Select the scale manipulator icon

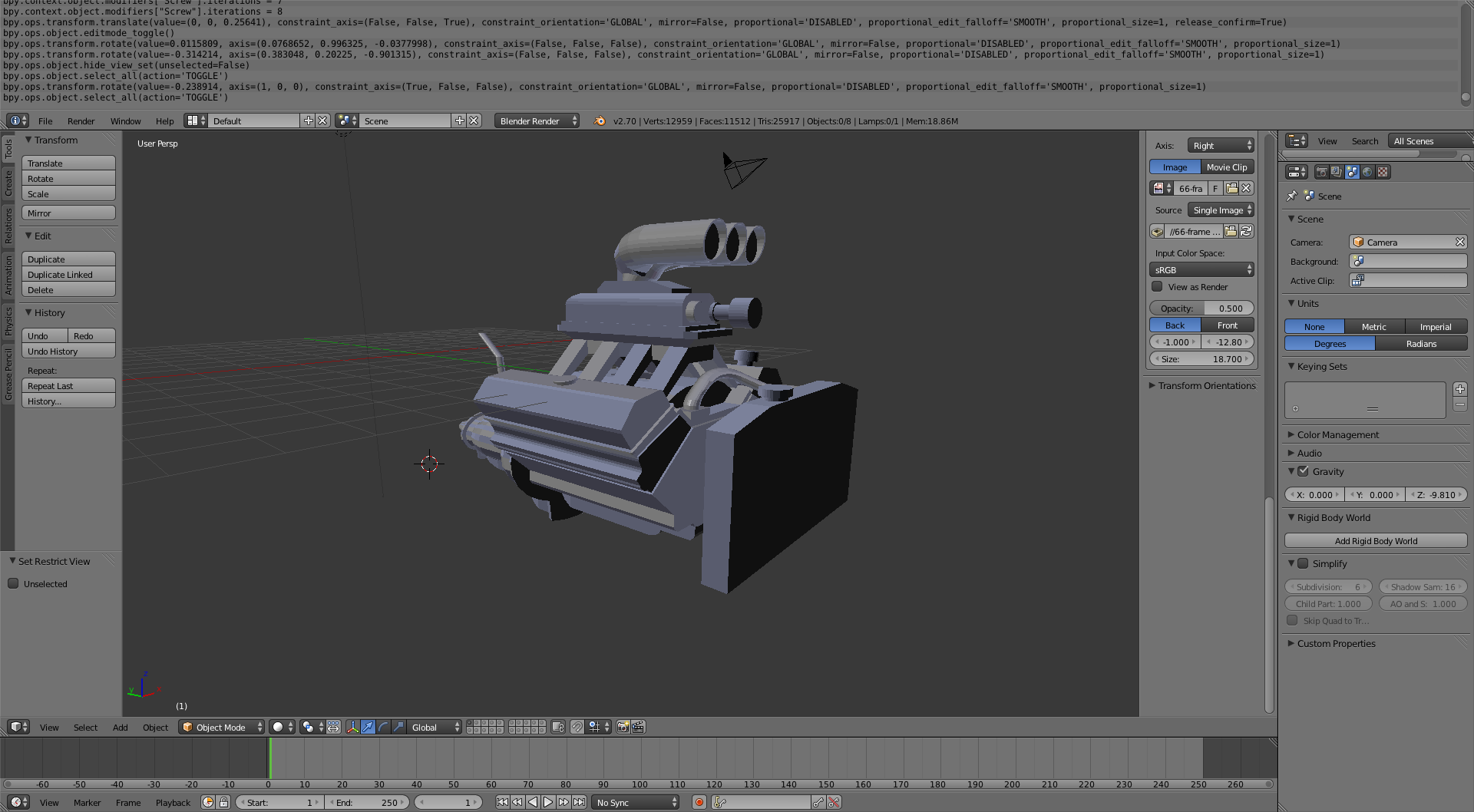pyautogui.click(x=398, y=727)
